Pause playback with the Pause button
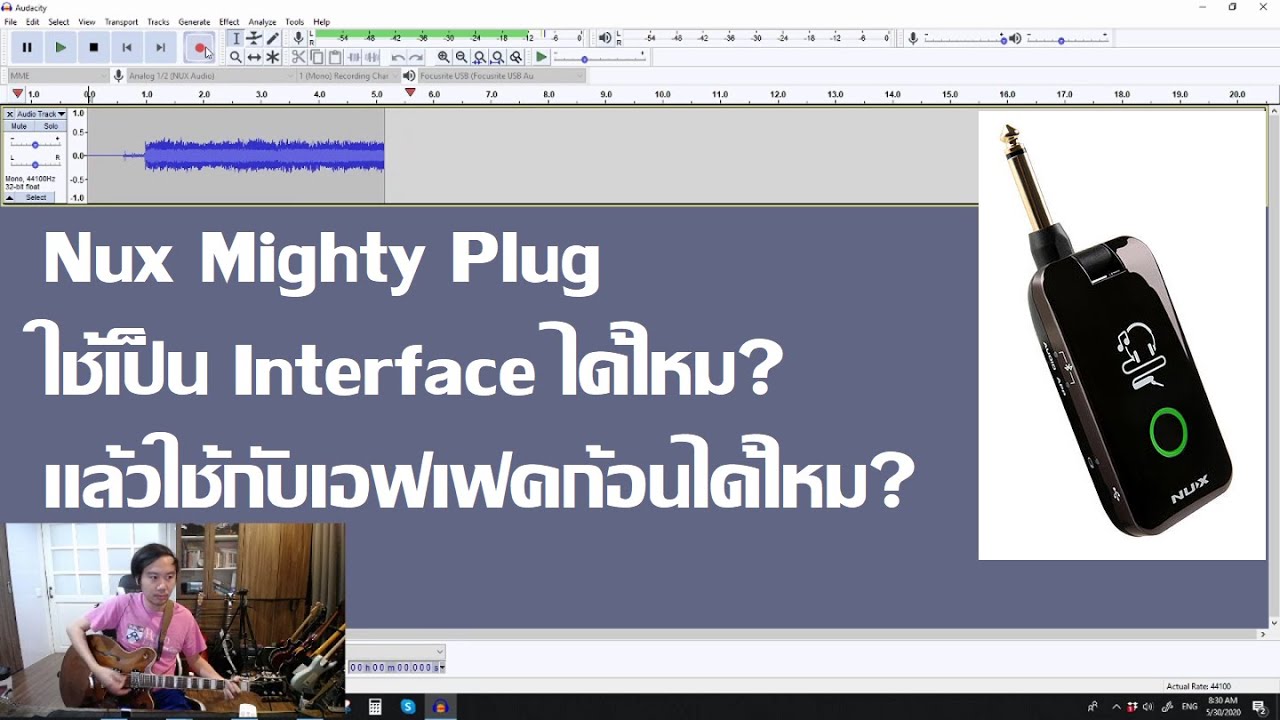Screen dimensions: 1280x720 pyautogui.click(x=27, y=47)
